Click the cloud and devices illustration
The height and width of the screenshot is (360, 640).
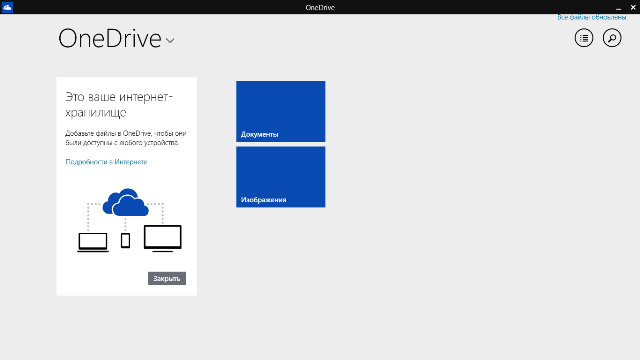click(x=129, y=220)
